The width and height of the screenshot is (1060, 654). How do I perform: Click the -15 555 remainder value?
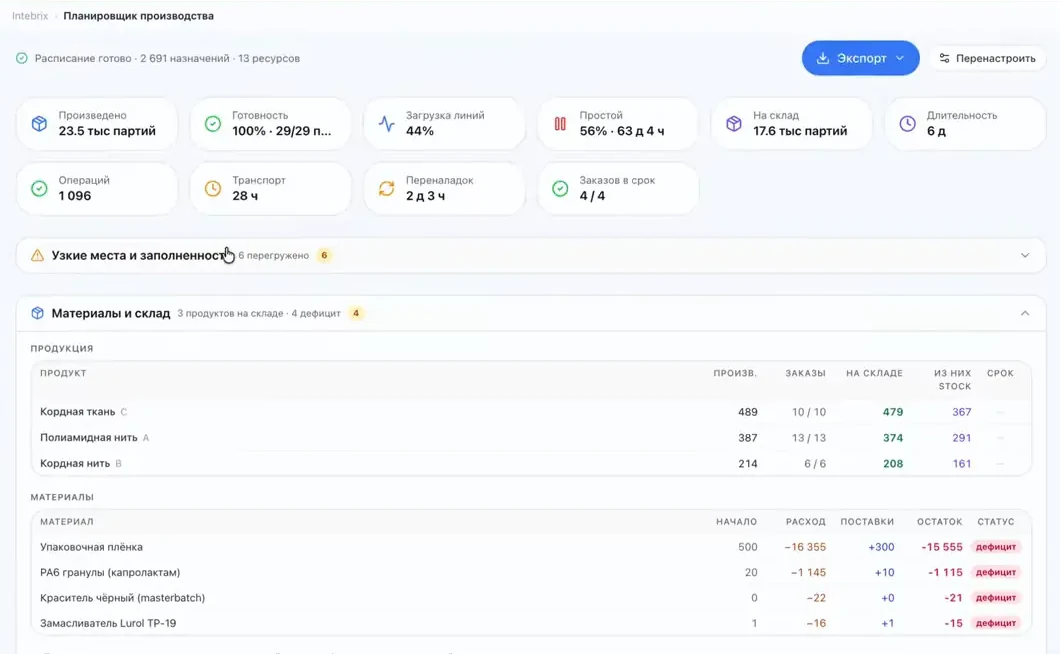[x=942, y=546]
